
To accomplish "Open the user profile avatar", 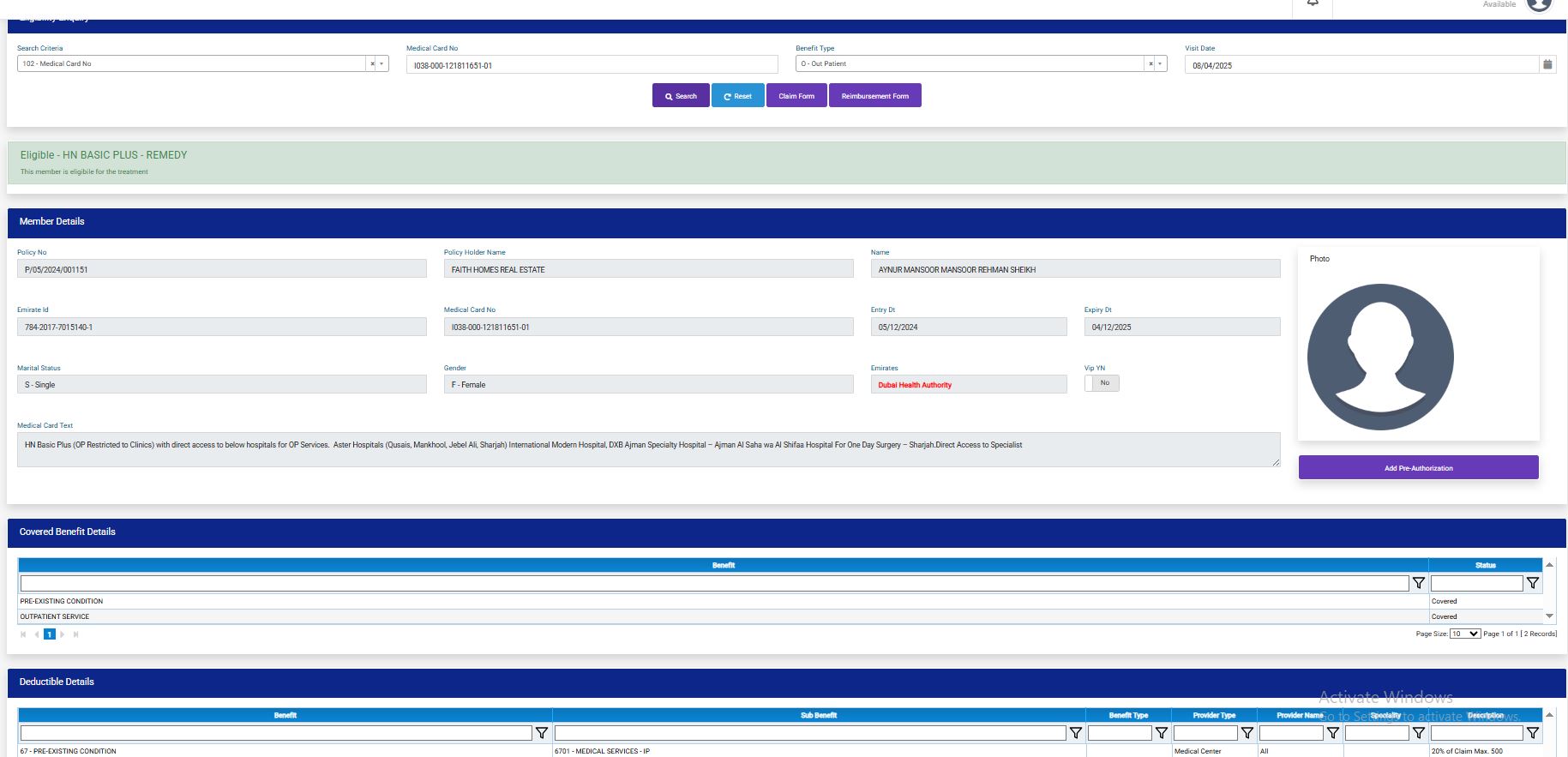I will click(1539, 5).
